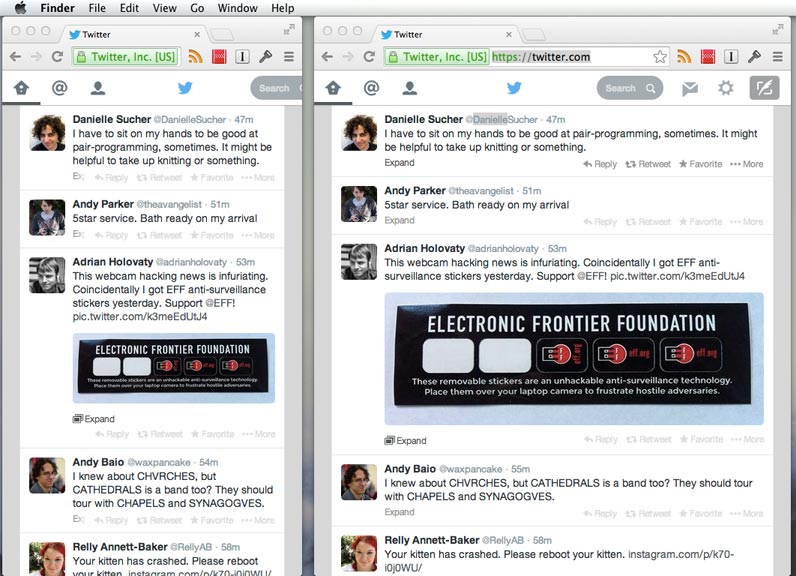This screenshot has height=576, width=796.
Task: Open Chrome menu in right window
Action: pyautogui.click(x=777, y=56)
